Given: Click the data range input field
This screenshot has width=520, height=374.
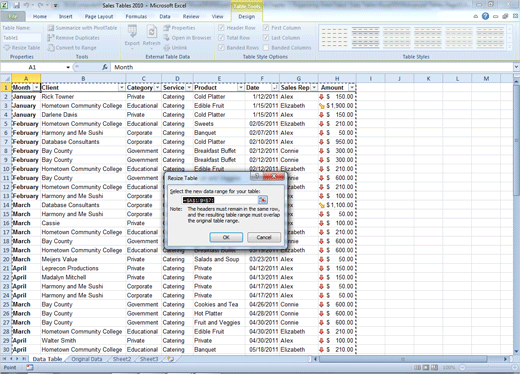Looking at the screenshot, I should pos(220,200).
